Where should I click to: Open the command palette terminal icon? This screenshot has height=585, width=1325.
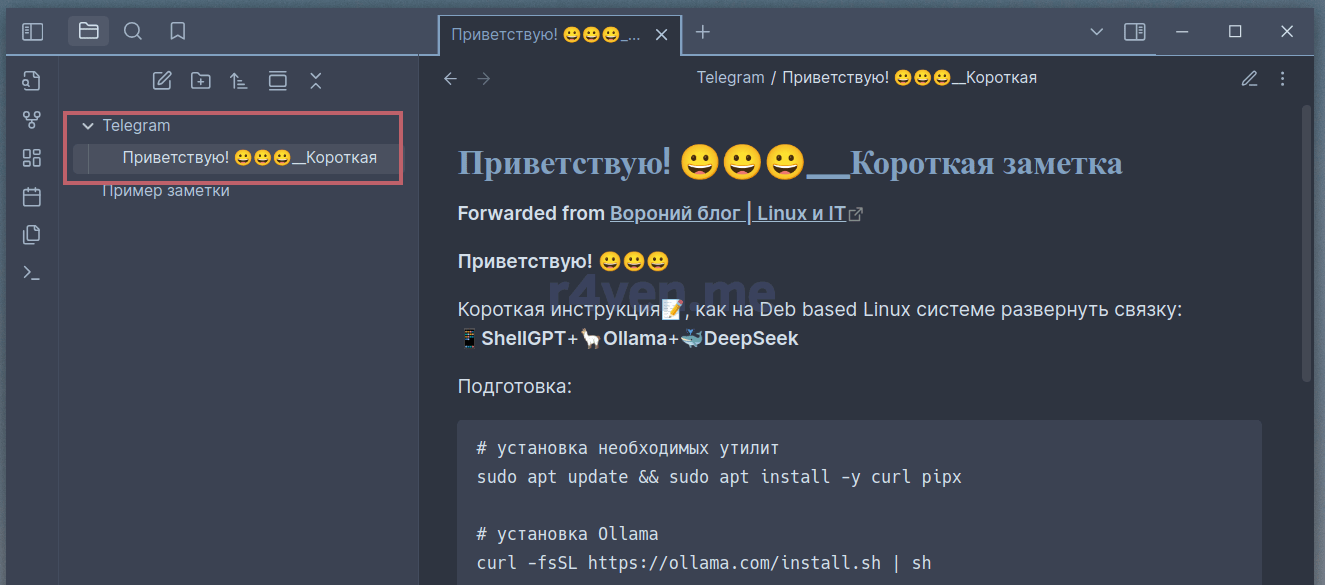(32, 273)
